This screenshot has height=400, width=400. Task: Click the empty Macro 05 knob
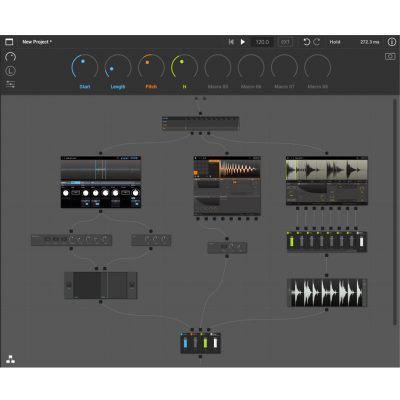pyautogui.click(x=218, y=67)
